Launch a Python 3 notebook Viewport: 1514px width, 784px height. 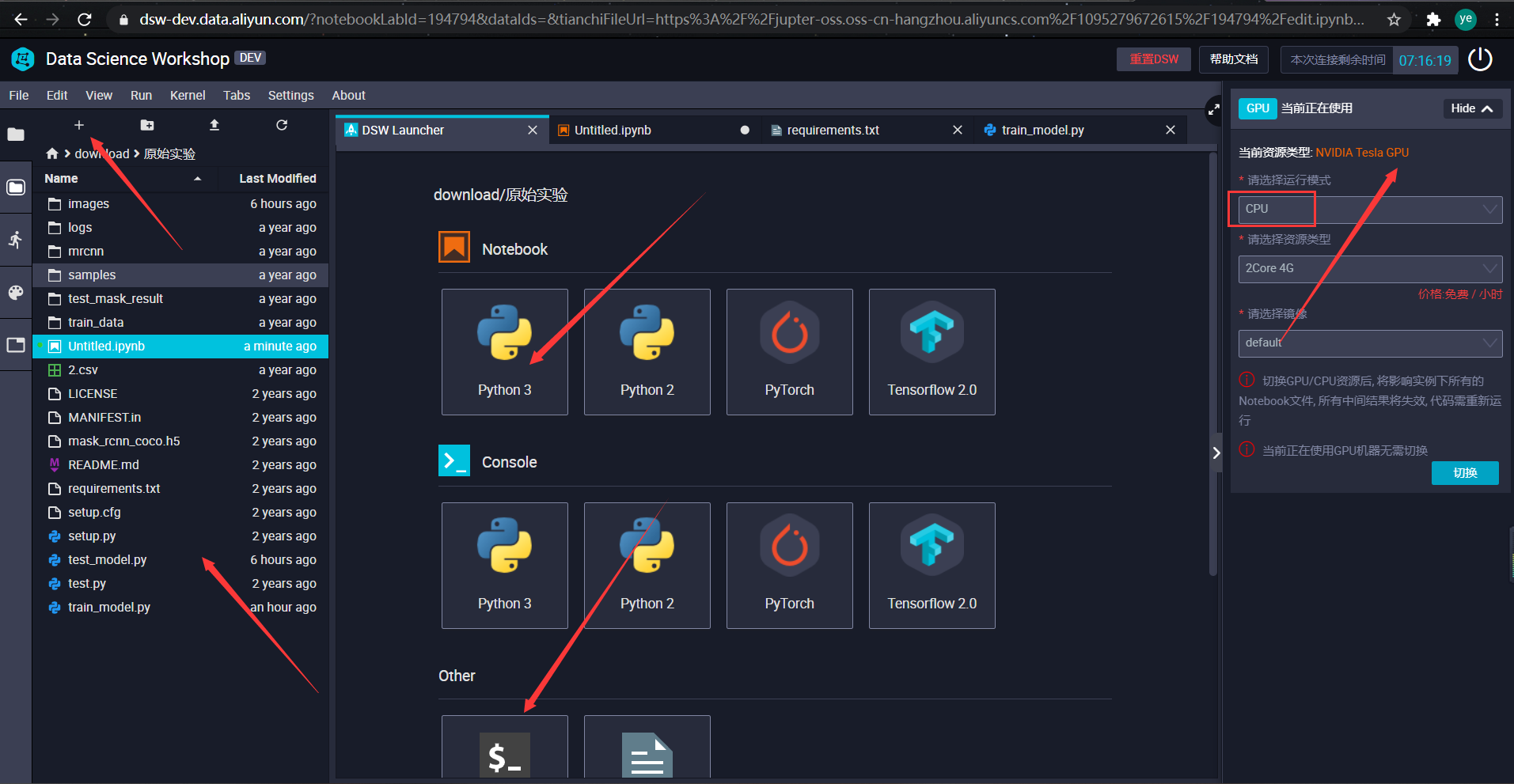[x=505, y=352]
